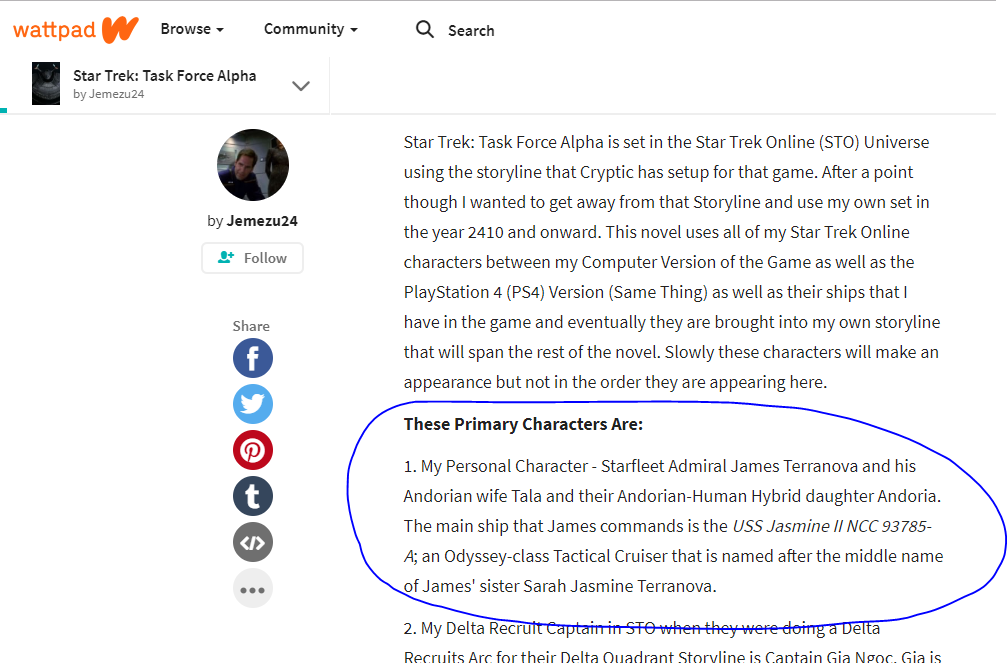Expand the table of contents chevron
Viewport: 1007px width, 663px height.
[301, 85]
